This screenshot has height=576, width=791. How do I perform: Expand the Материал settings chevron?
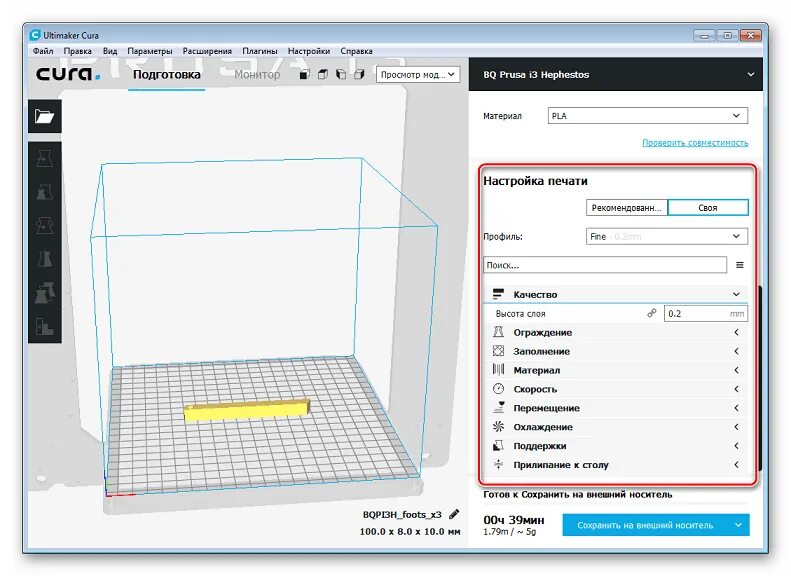[x=737, y=370]
